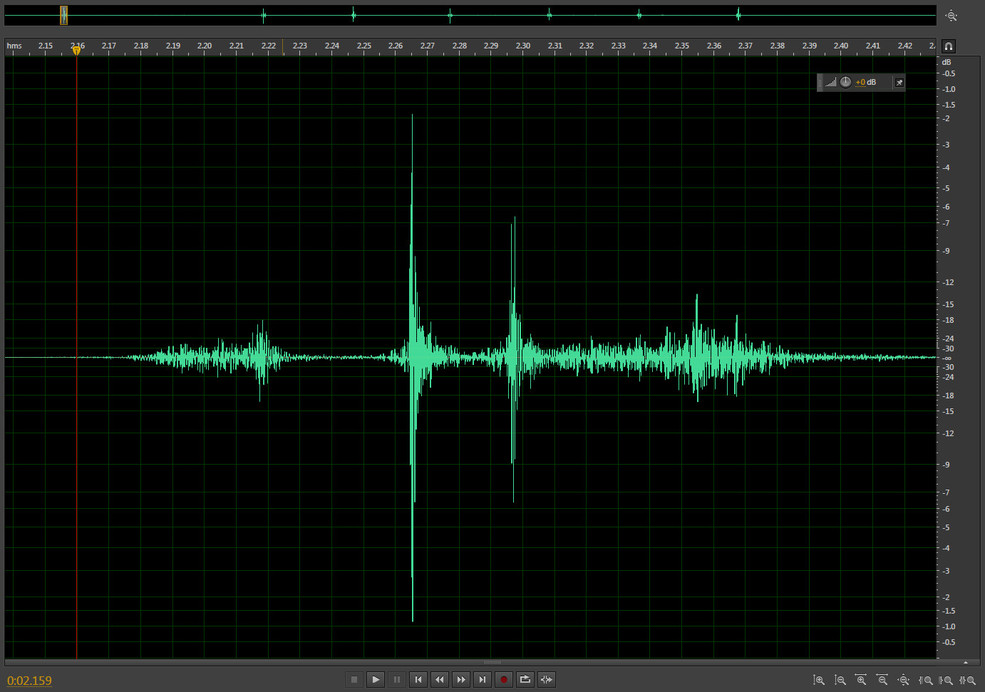Zoom in amplitude icon
This screenshot has height=692, width=985.
[x=819, y=680]
